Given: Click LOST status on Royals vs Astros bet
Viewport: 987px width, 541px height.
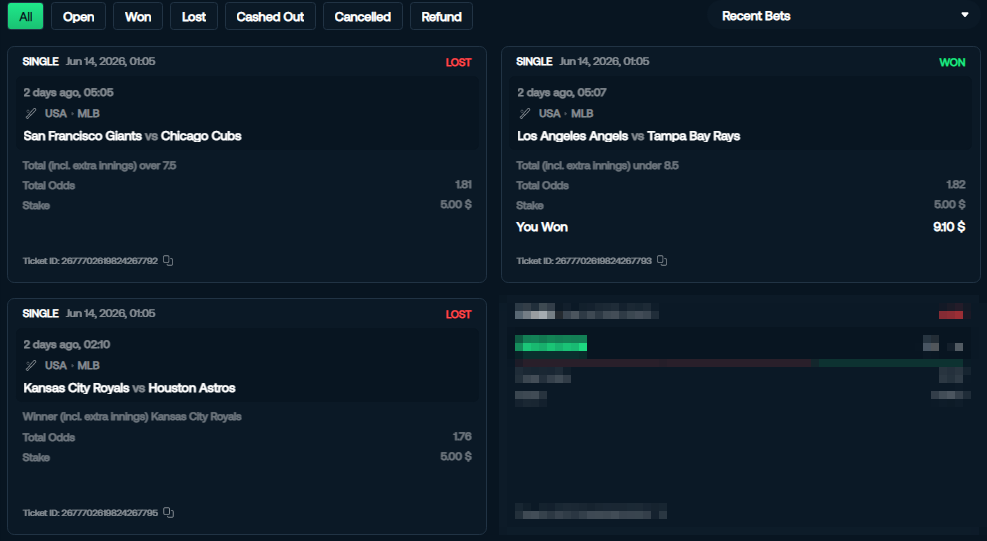Looking at the screenshot, I should (x=458, y=314).
